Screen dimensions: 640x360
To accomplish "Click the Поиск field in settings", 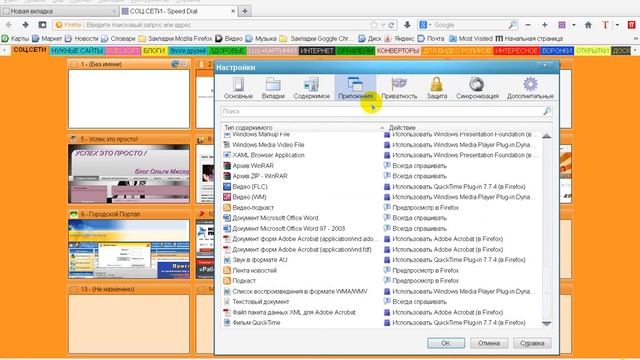I will pyautogui.click(x=386, y=111).
